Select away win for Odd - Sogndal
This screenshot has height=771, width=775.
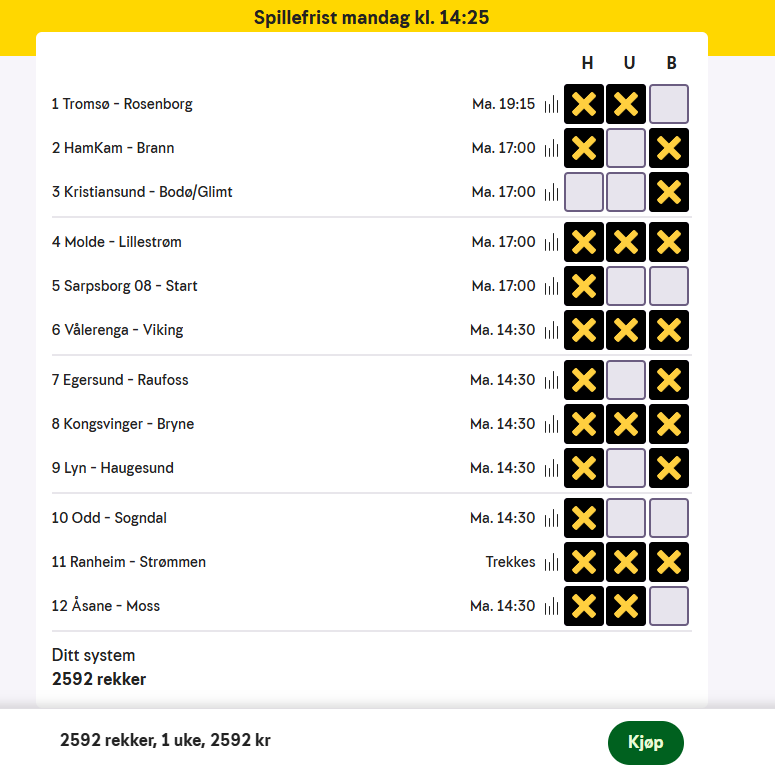click(669, 518)
